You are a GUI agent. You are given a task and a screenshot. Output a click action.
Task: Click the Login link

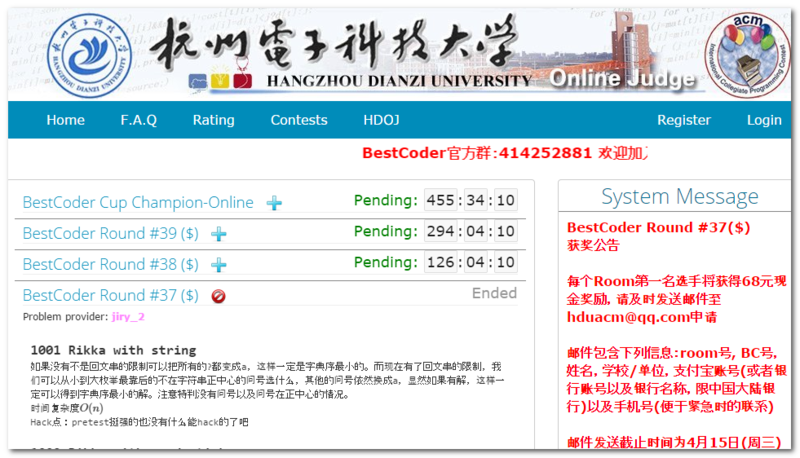[x=764, y=120]
